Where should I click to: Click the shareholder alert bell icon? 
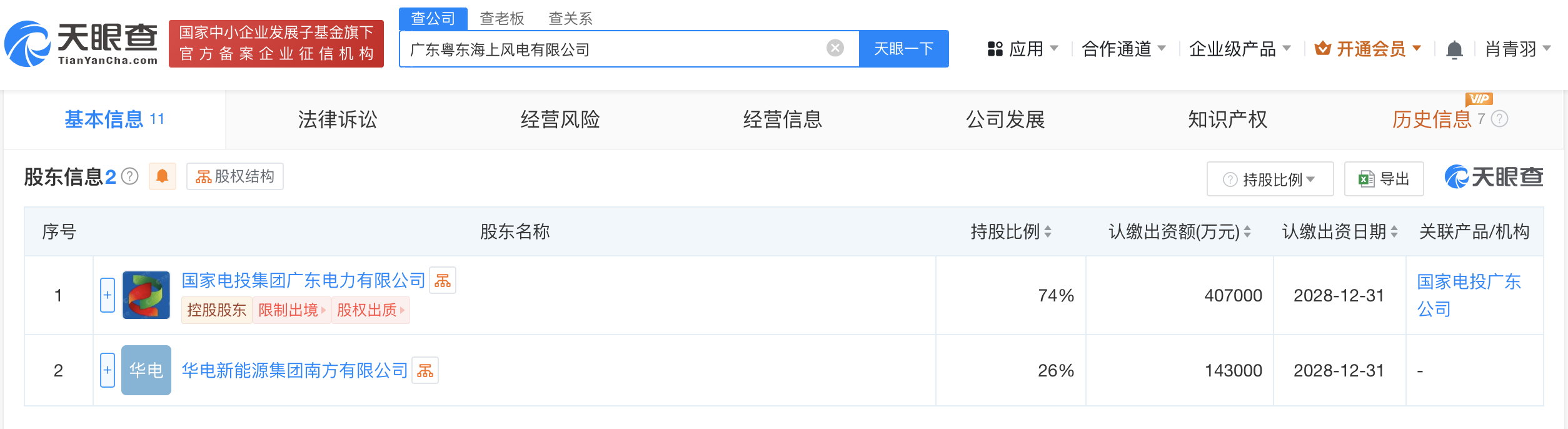point(162,176)
